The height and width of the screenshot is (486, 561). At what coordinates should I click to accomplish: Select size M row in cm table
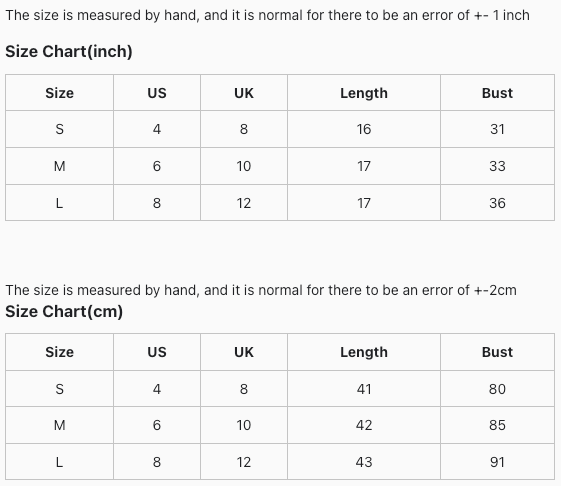click(x=280, y=425)
